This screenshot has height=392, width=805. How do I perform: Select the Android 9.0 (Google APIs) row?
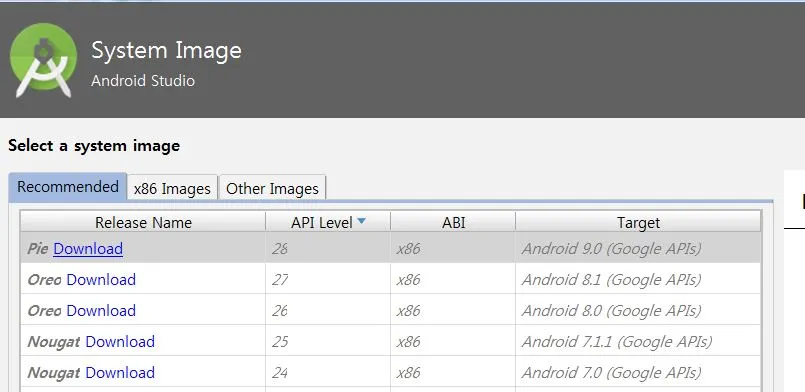tap(391, 248)
